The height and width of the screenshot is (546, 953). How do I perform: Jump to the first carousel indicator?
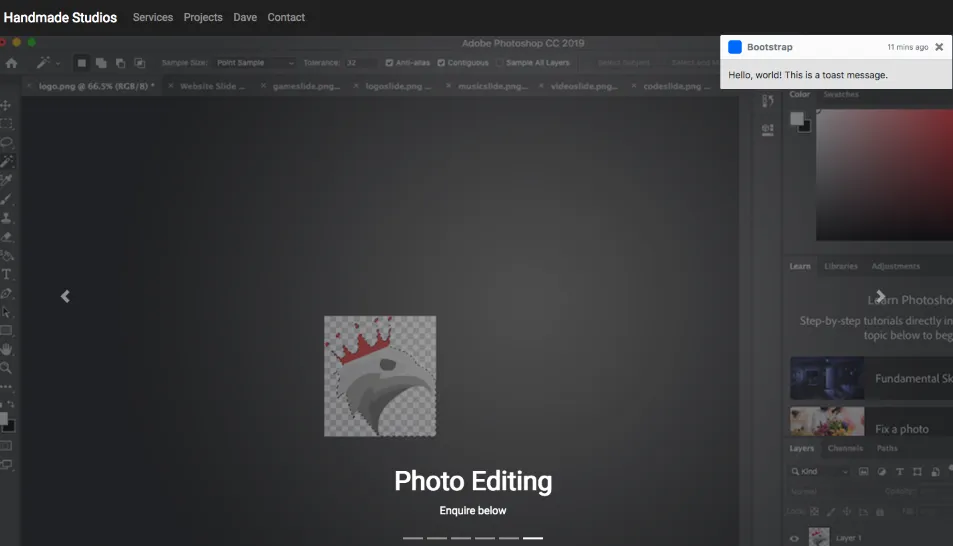coord(413,538)
